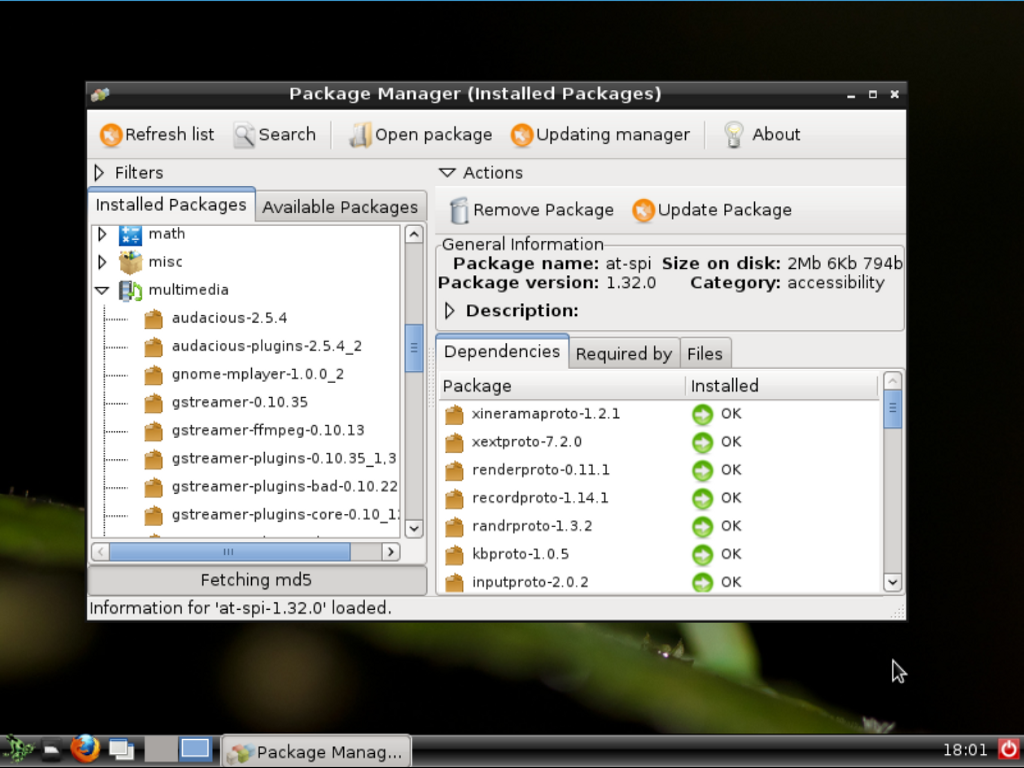
Task: Select randrproto-1.3.2 dependency row
Action: (x=660, y=527)
